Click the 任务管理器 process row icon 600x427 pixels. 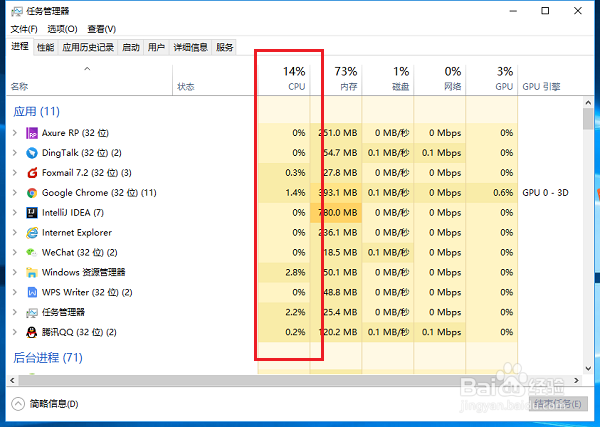pyautogui.click(x=32, y=313)
